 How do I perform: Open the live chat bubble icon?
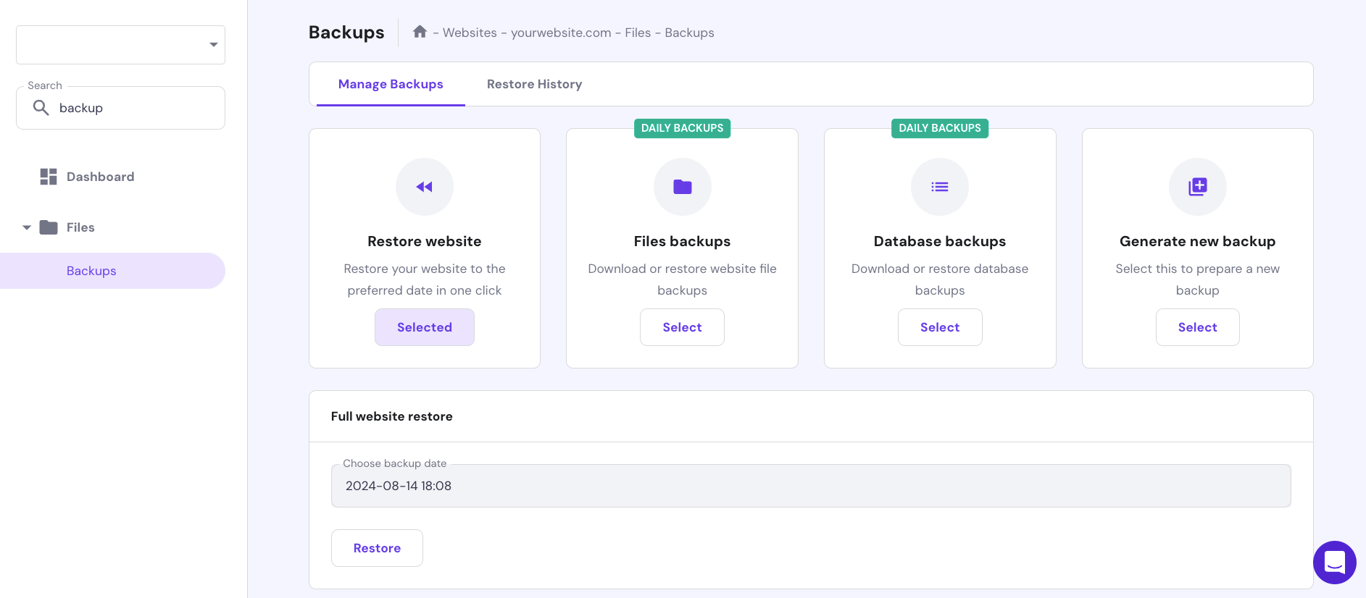click(1335, 562)
